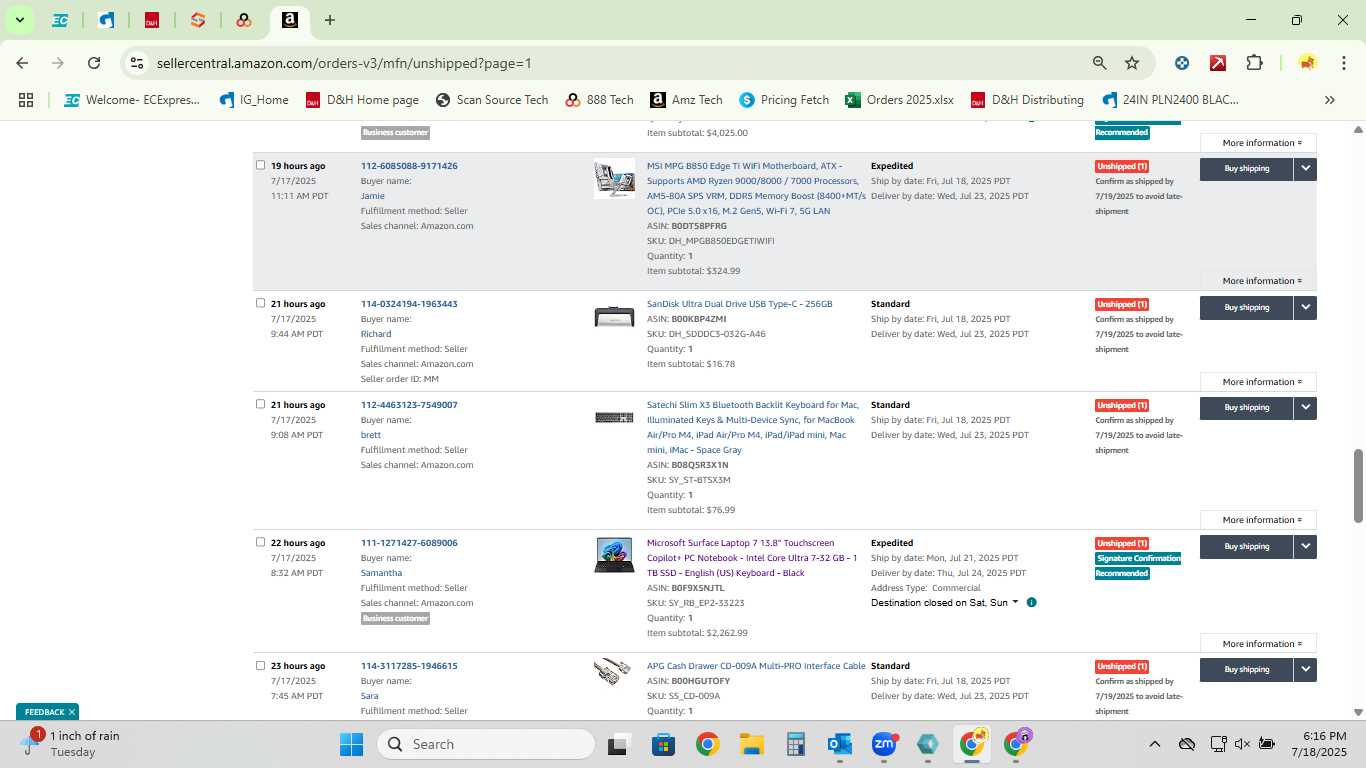Open the Extensions puzzle icon
The image size is (1366, 768).
click(x=1254, y=63)
